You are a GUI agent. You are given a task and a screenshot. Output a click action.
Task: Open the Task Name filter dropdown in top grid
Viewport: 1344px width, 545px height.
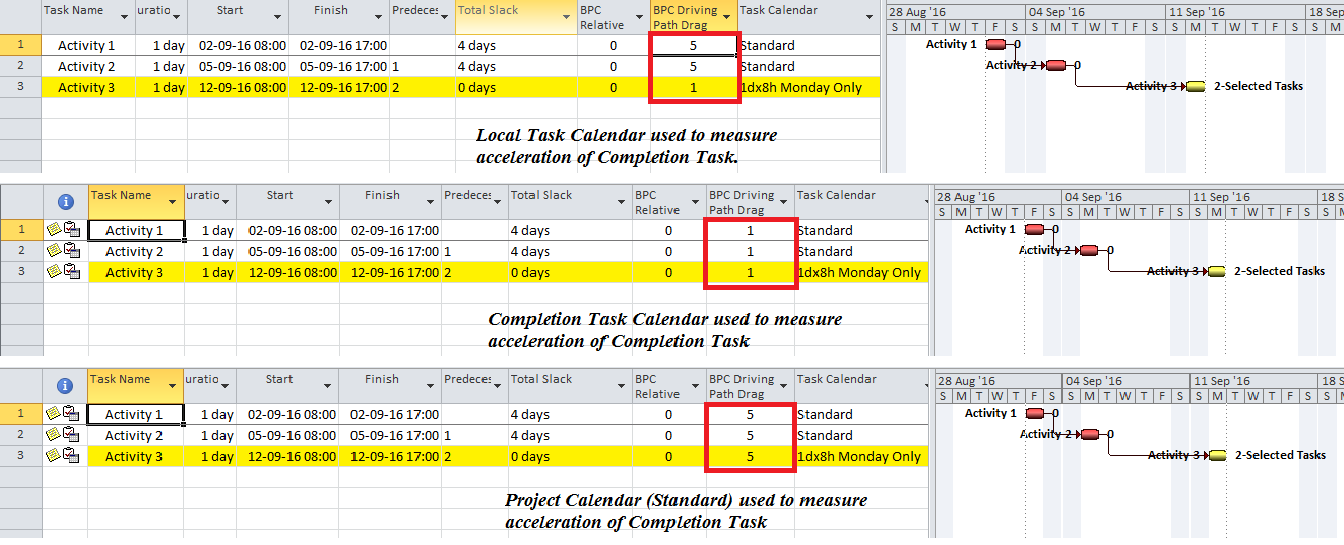(124, 17)
